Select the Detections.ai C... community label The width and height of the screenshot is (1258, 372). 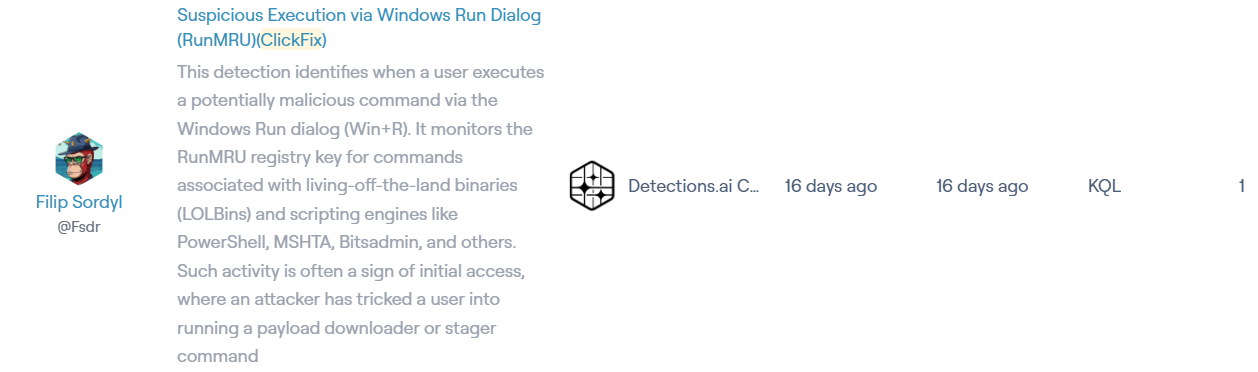(x=694, y=186)
